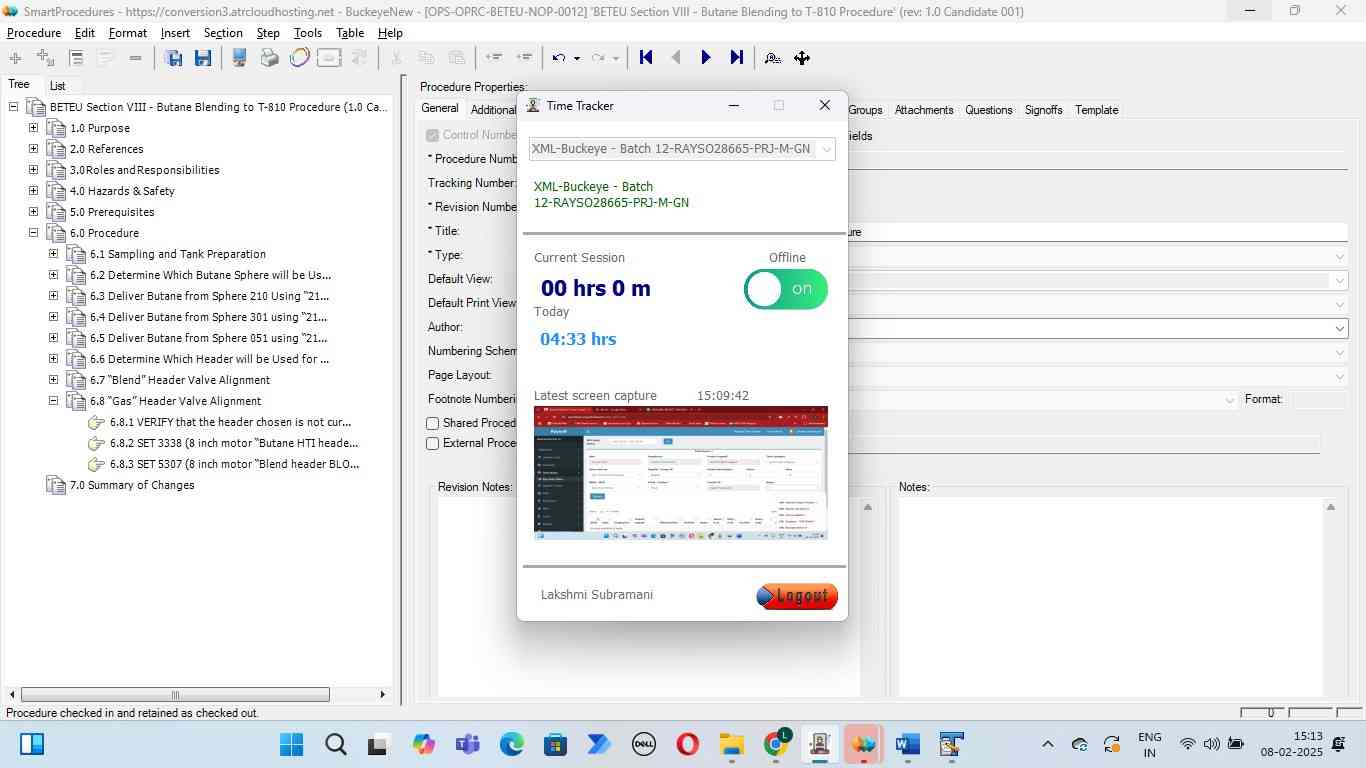Screen dimensions: 1366x768
Task: Click the next-step blue play arrow
Action: pyautogui.click(x=706, y=58)
